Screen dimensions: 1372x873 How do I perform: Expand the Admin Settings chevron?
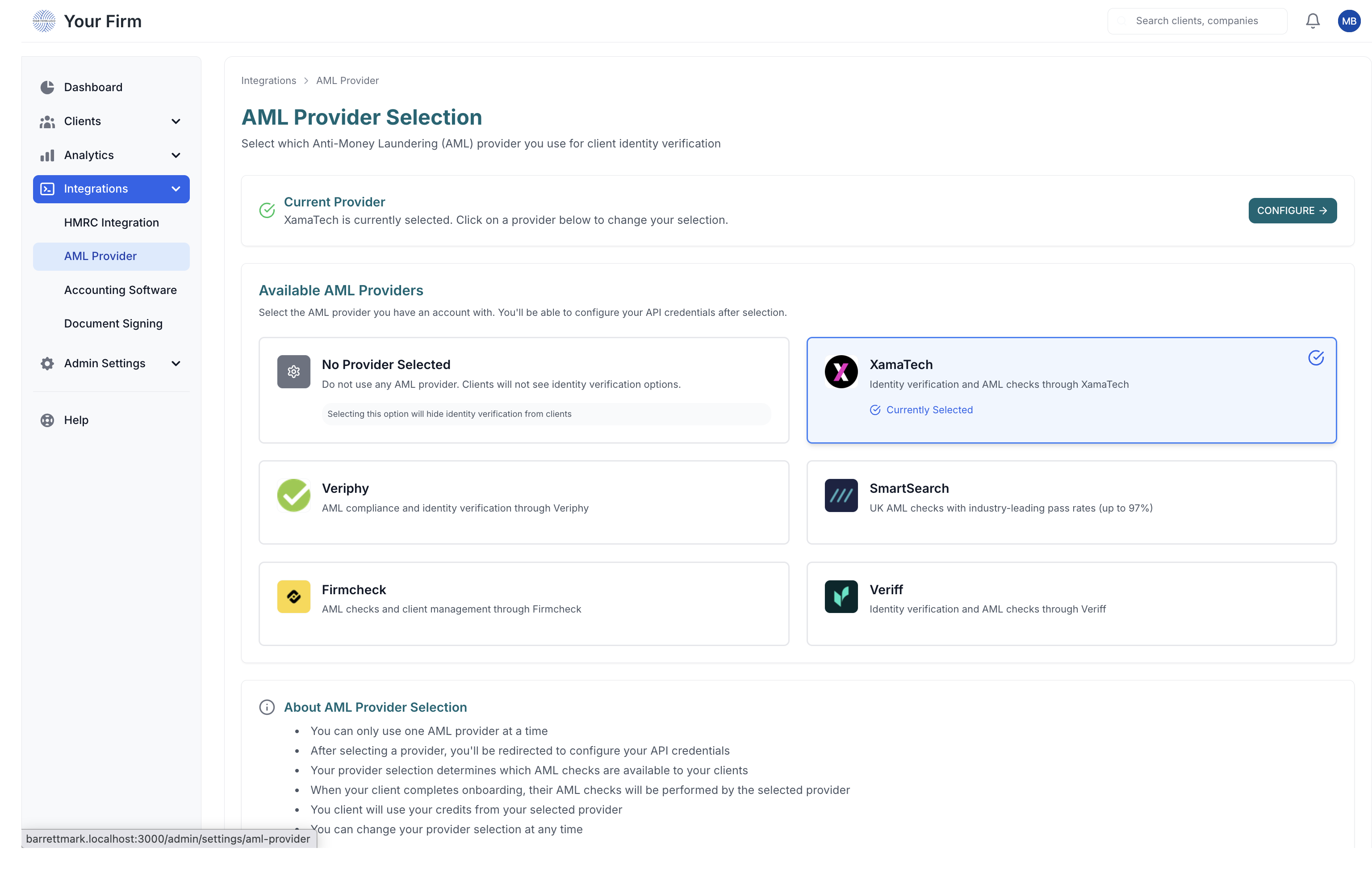[176, 364]
